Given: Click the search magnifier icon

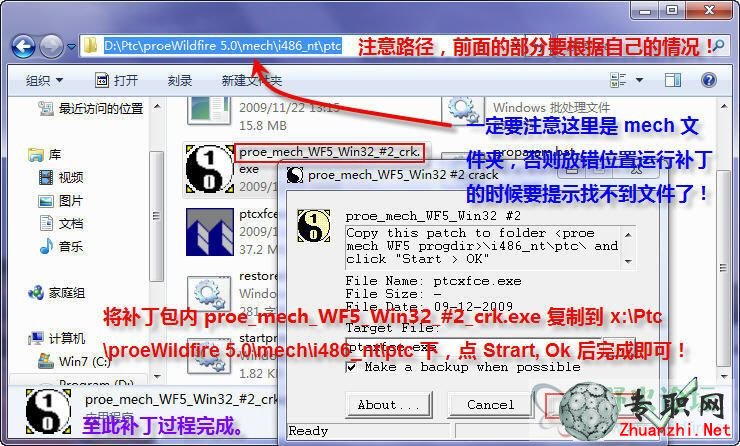Looking at the screenshot, I should pos(718,46).
